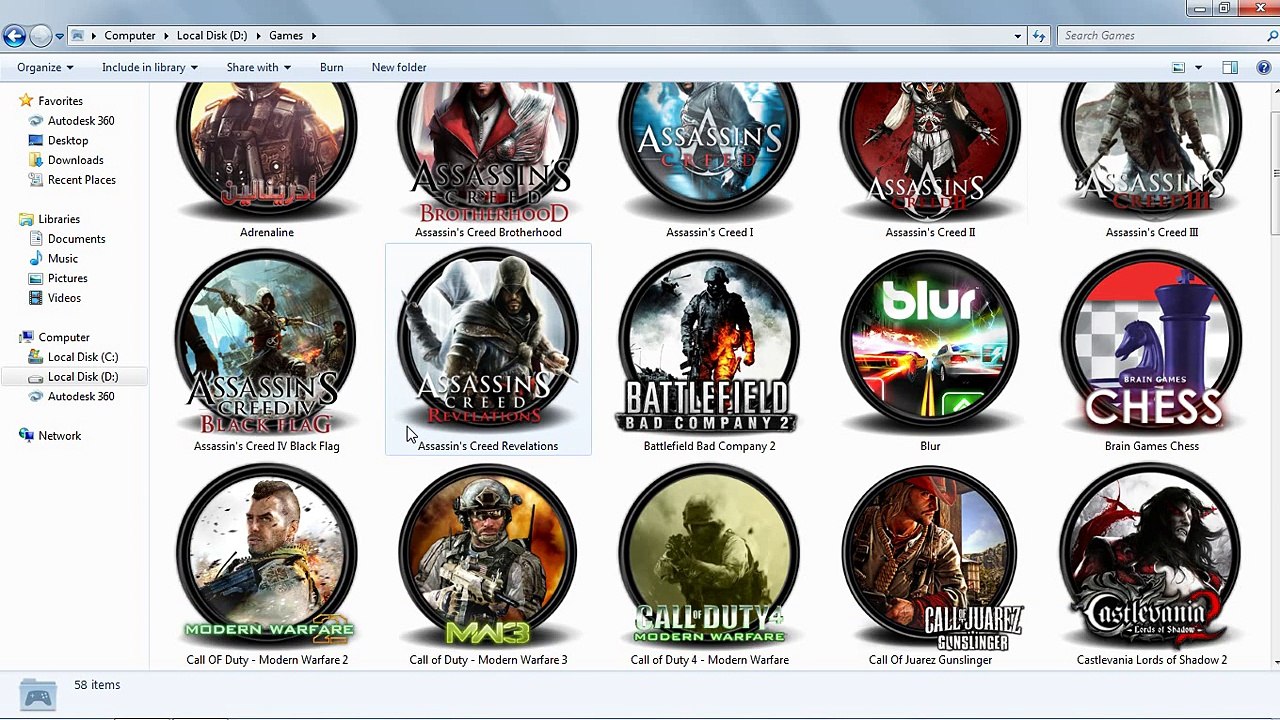Select Call of Duty Modern Warfare 3 icon
The width and height of the screenshot is (1280, 720).
click(x=488, y=556)
